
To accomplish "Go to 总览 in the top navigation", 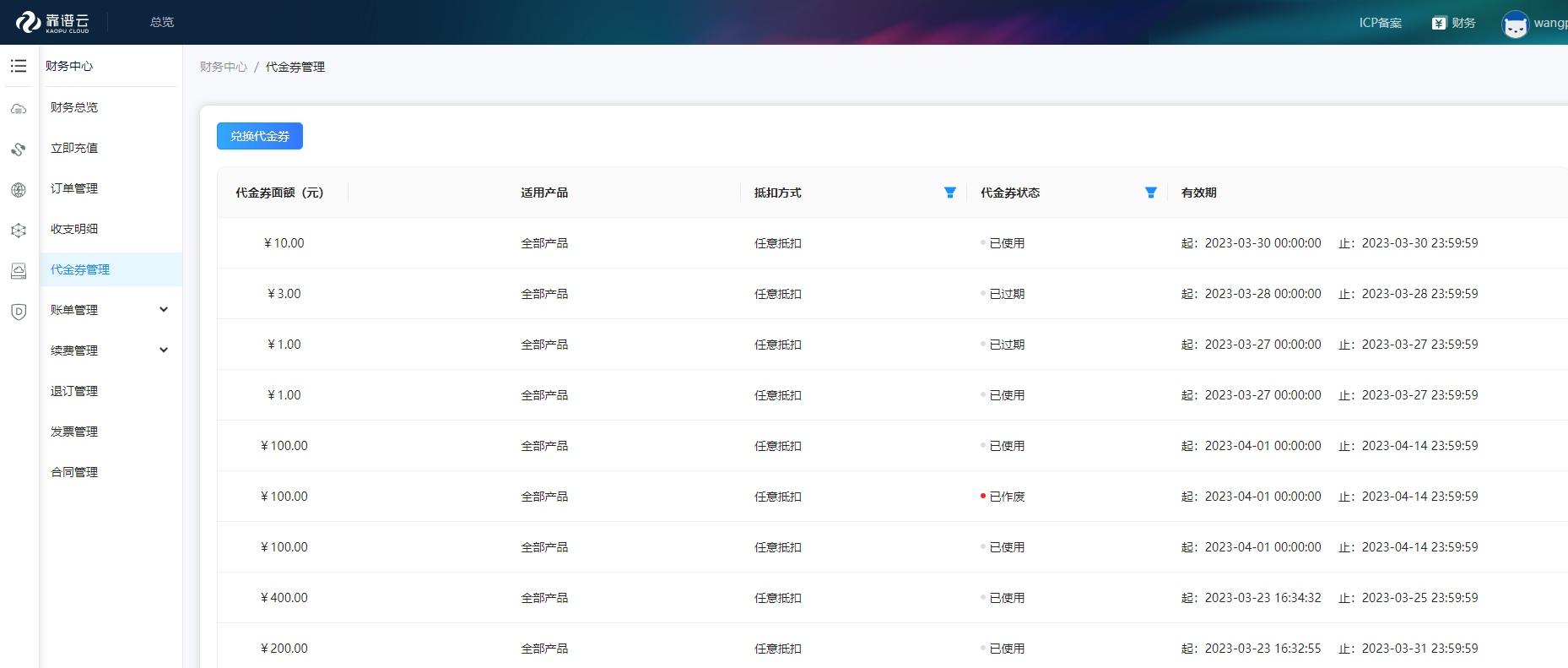I will click(x=162, y=22).
